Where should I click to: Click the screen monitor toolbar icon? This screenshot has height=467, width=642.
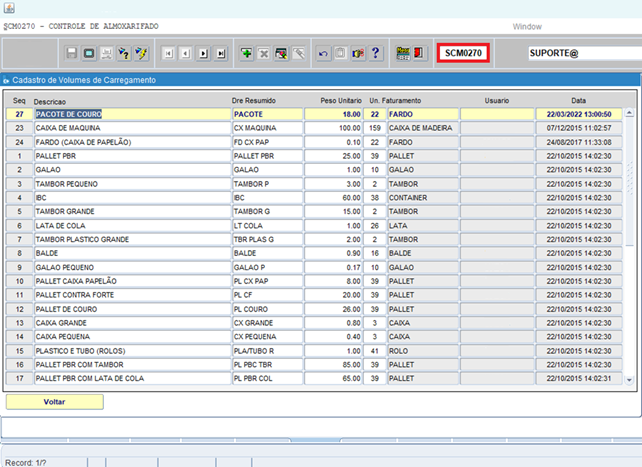point(89,53)
